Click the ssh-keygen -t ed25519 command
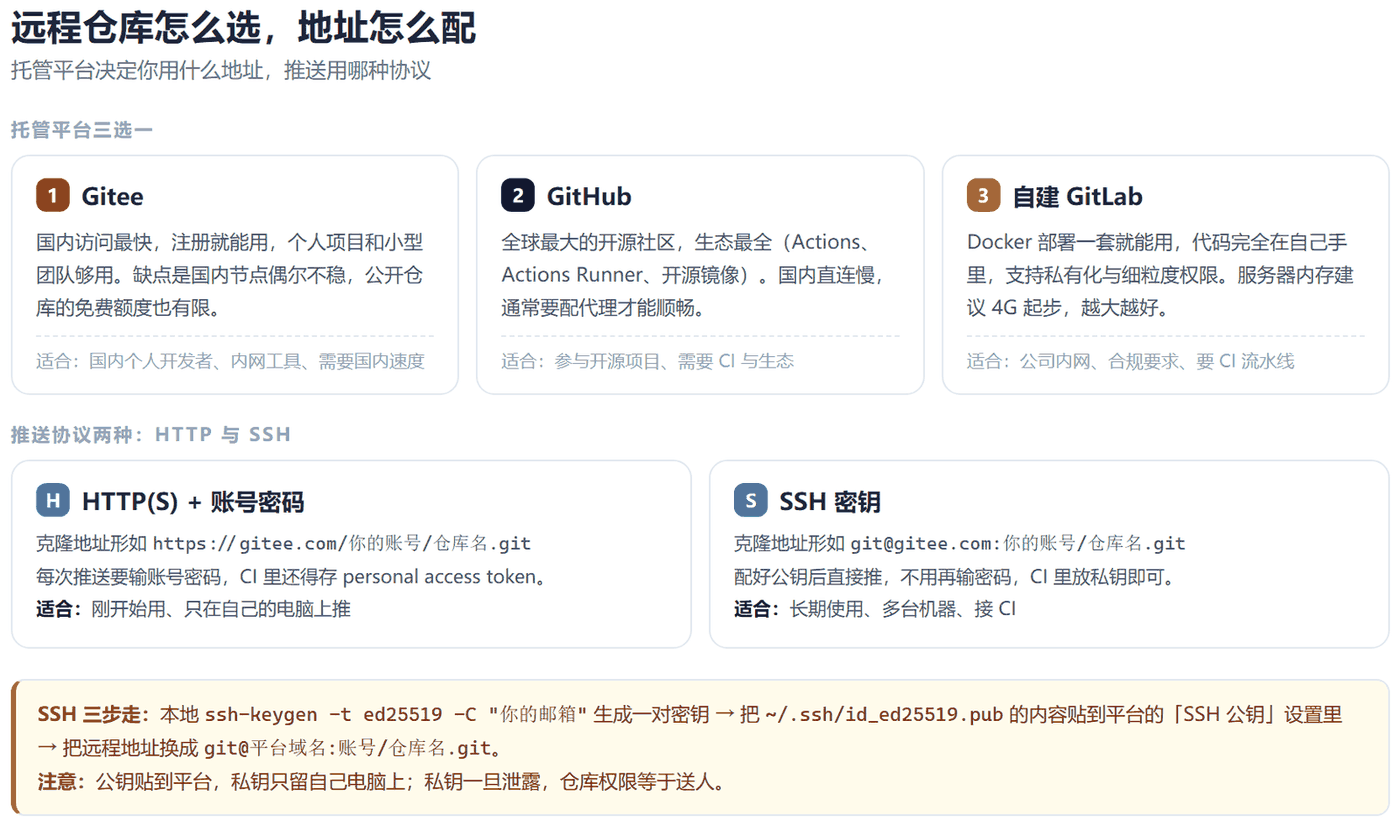The height and width of the screenshot is (826, 1400). point(397,715)
